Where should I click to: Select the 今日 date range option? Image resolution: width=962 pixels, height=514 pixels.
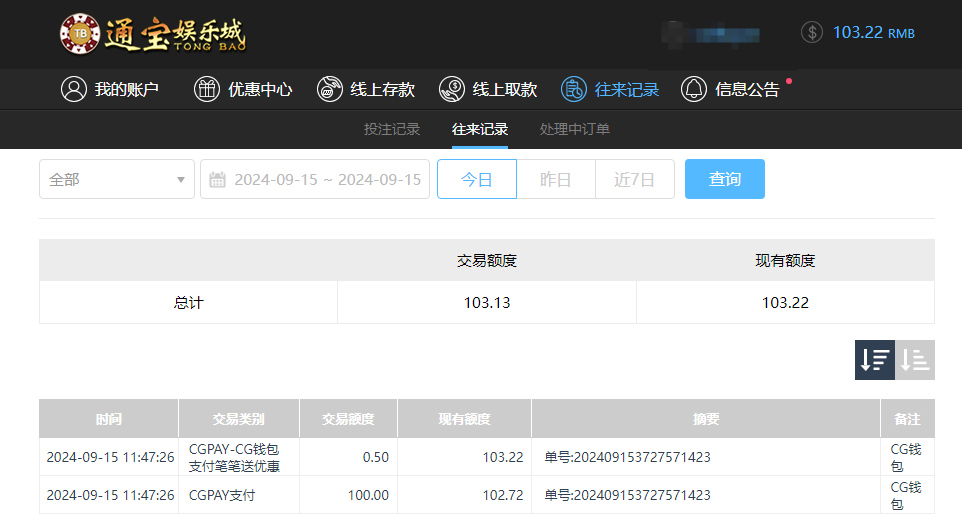pyautogui.click(x=477, y=180)
